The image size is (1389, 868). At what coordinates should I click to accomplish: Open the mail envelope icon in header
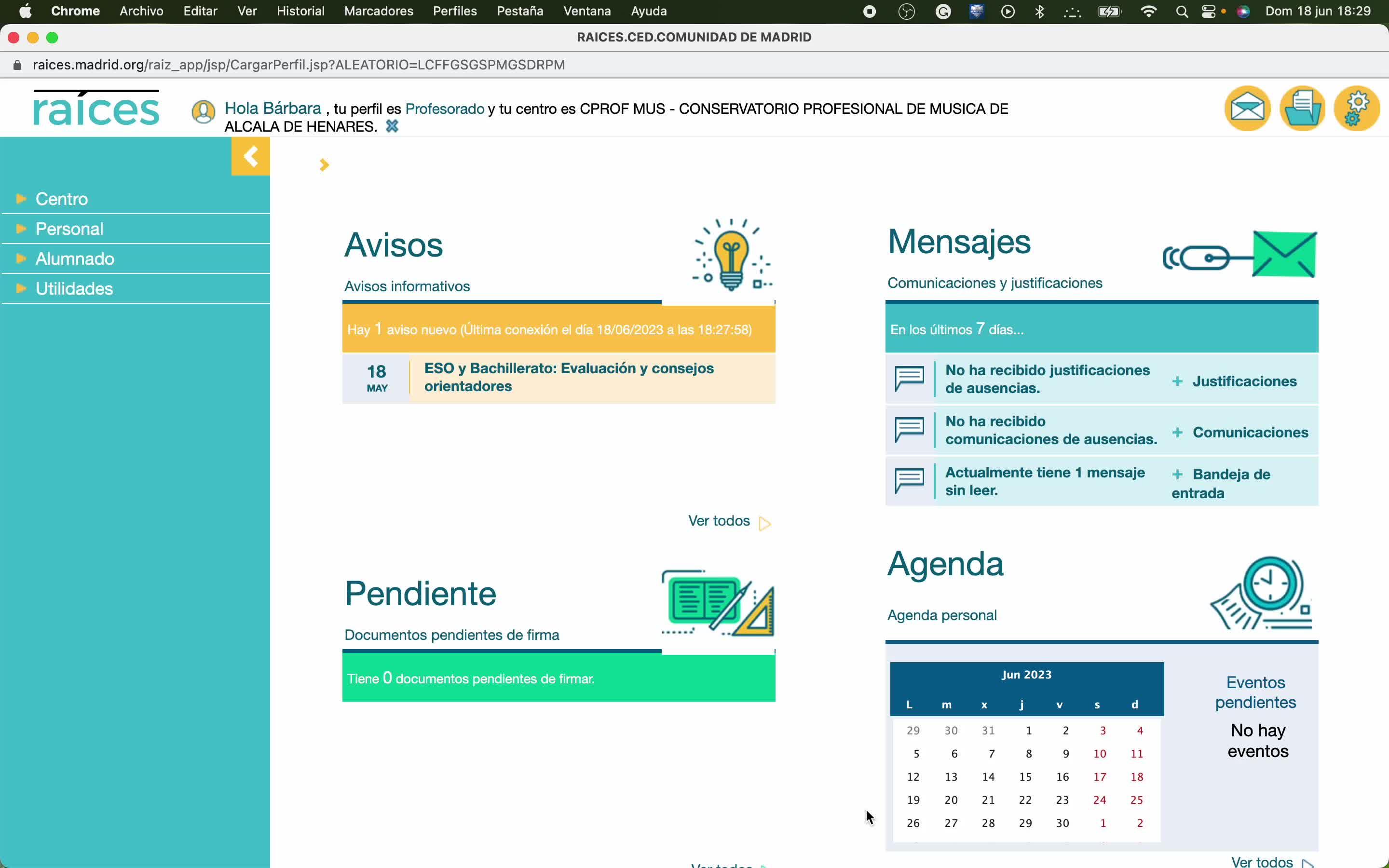1247,108
